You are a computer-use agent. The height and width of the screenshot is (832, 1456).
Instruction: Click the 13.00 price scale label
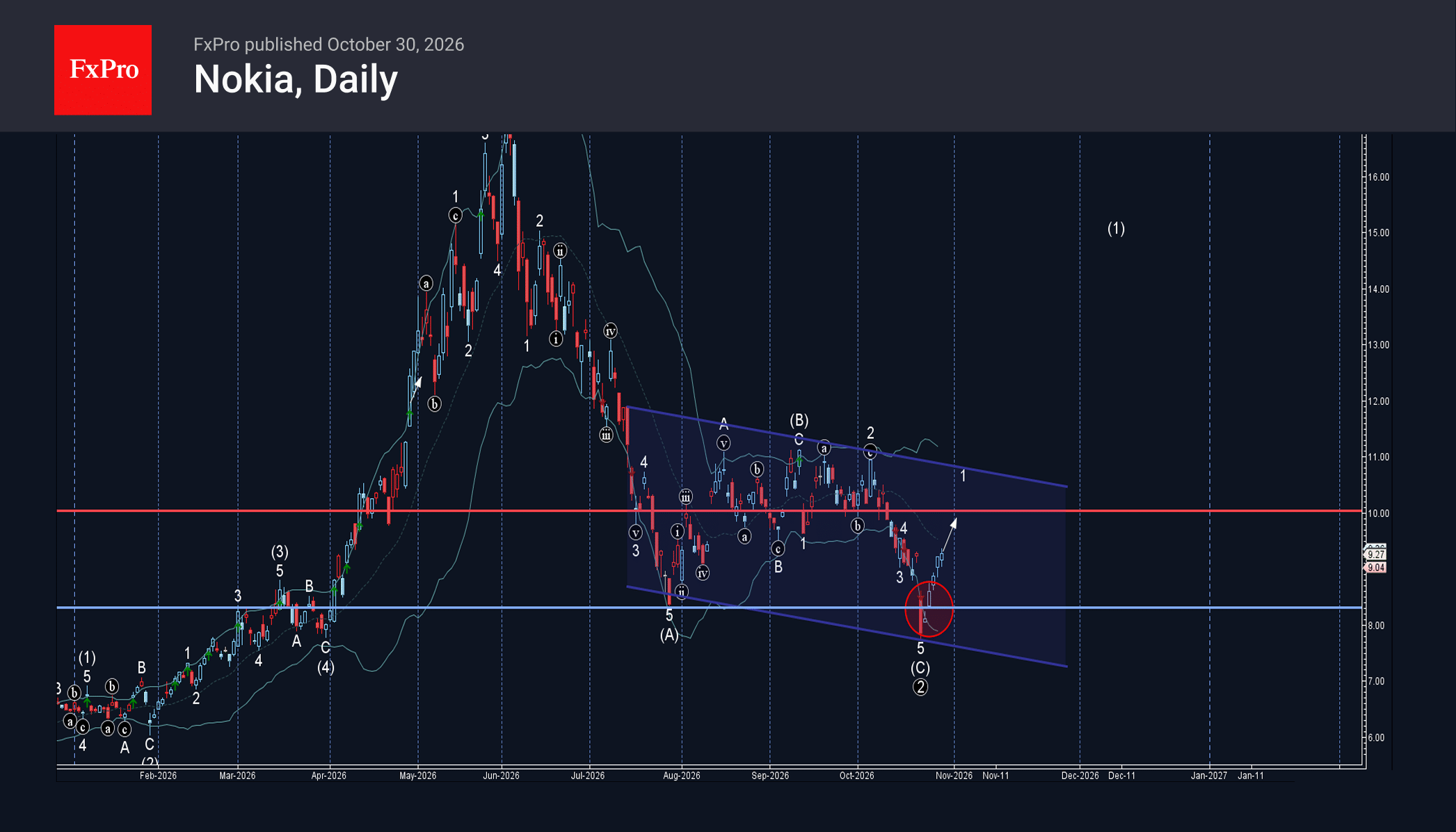[1378, 345]
